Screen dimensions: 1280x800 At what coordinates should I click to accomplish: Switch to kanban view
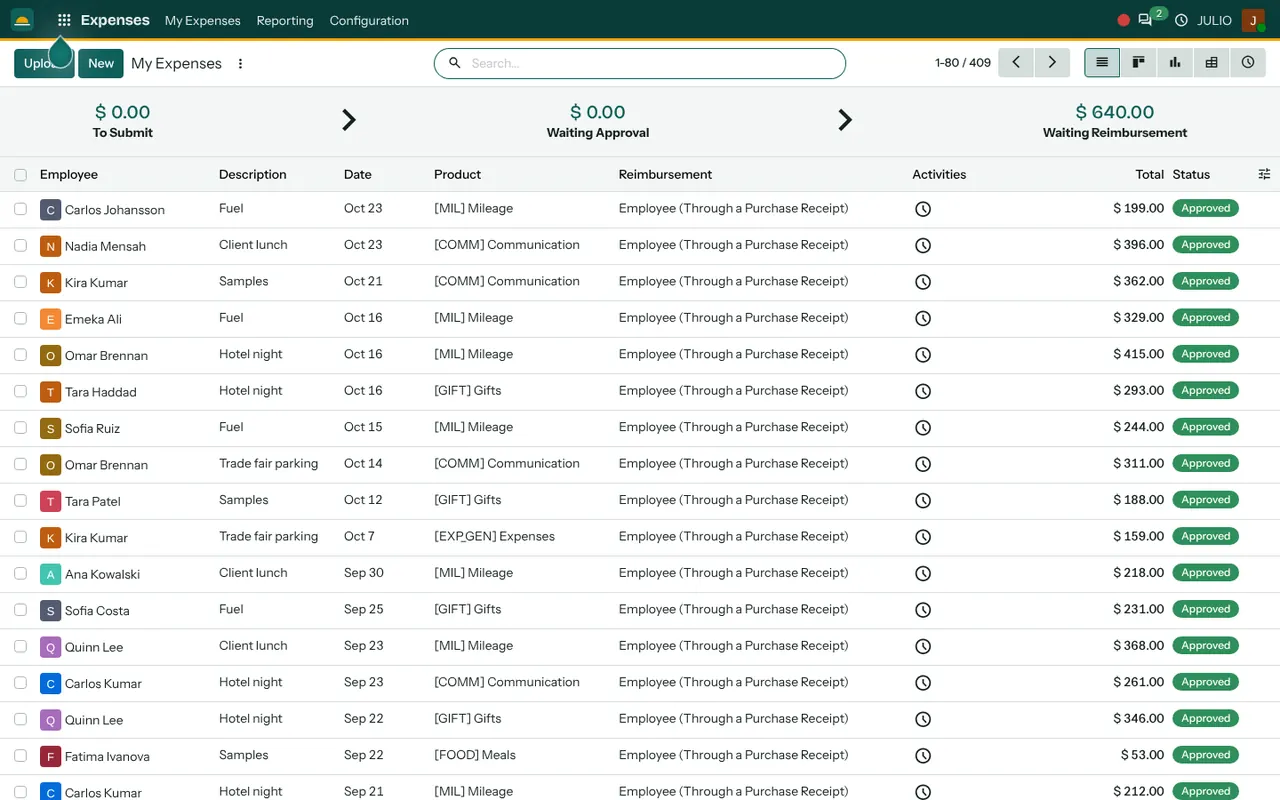[x=1138, y=62]
